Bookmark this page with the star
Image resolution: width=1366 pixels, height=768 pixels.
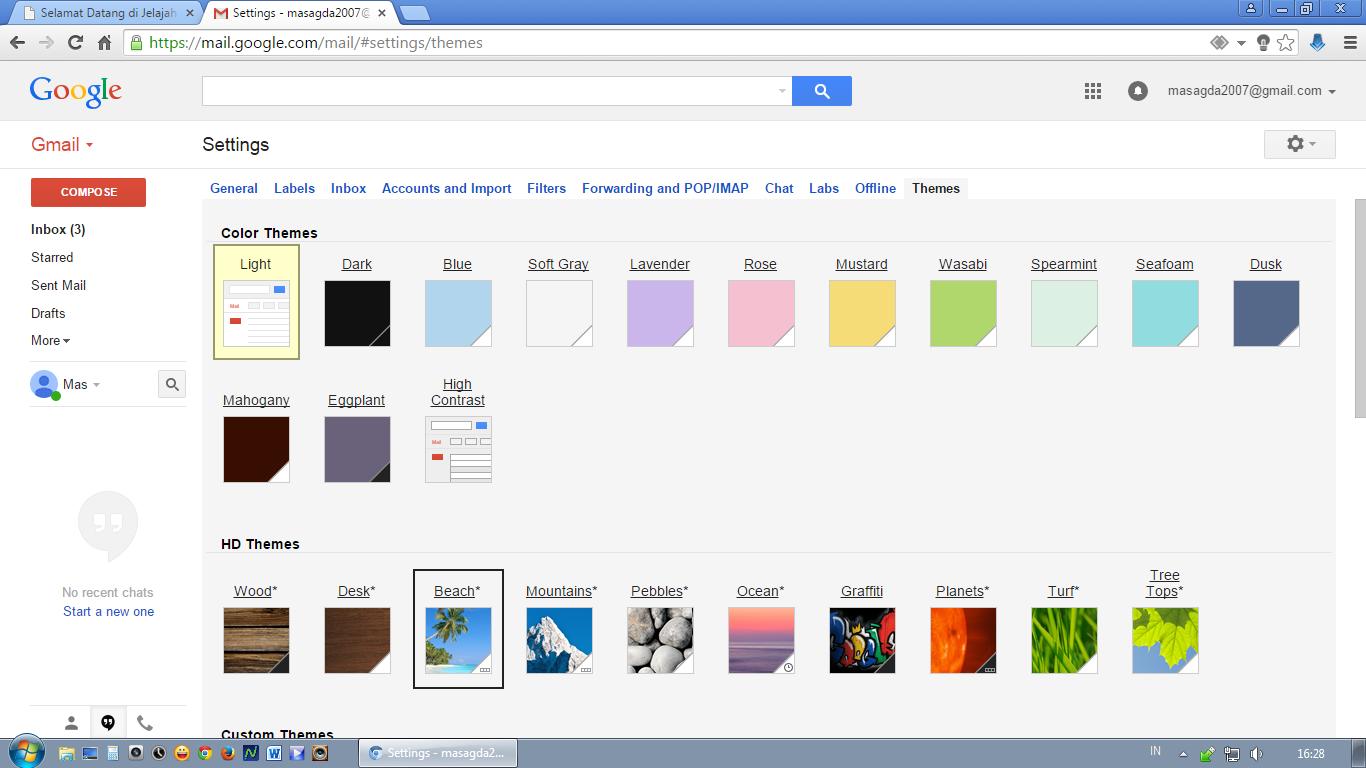[x=1286, y=42]
